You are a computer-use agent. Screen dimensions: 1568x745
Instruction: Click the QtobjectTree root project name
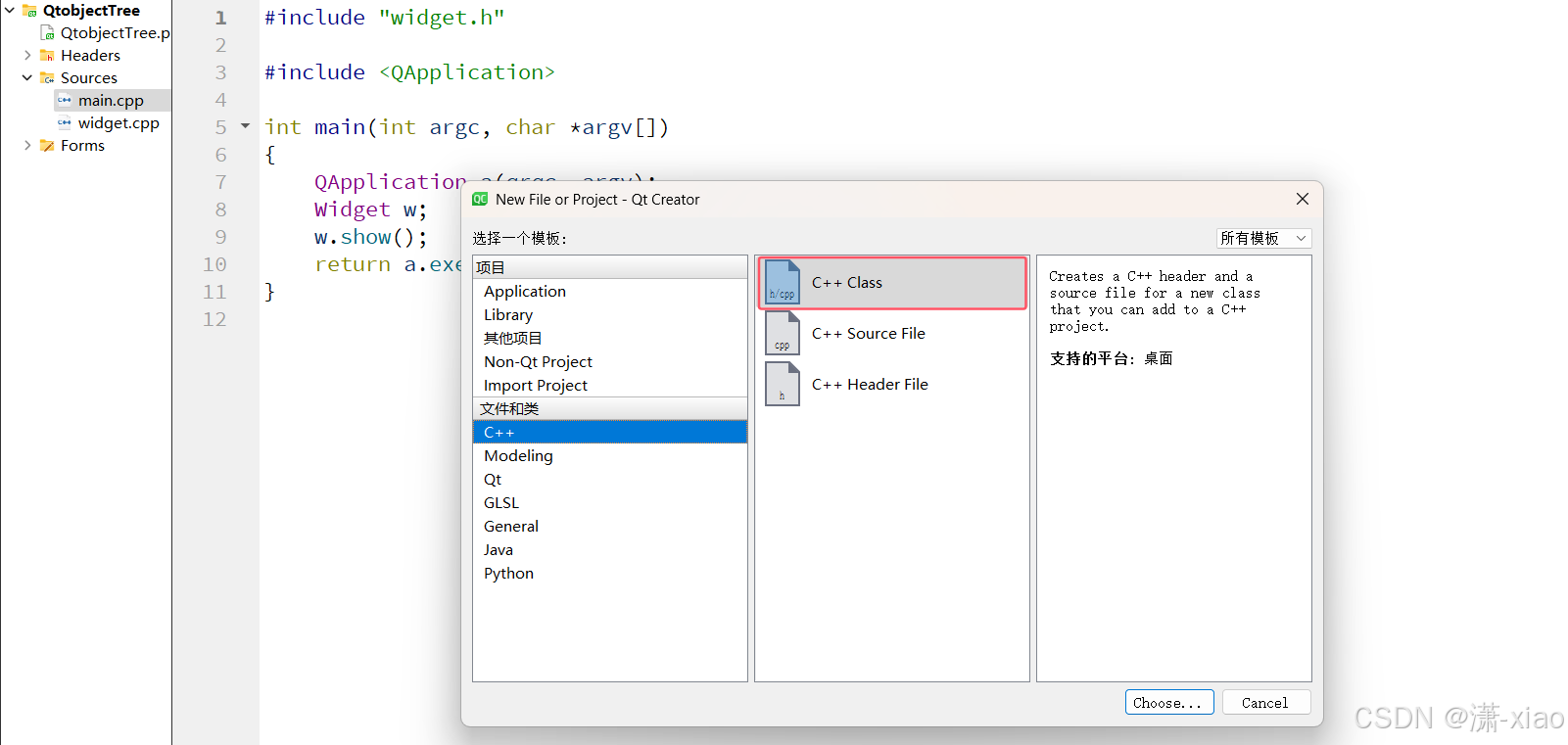tap(91, 11)
